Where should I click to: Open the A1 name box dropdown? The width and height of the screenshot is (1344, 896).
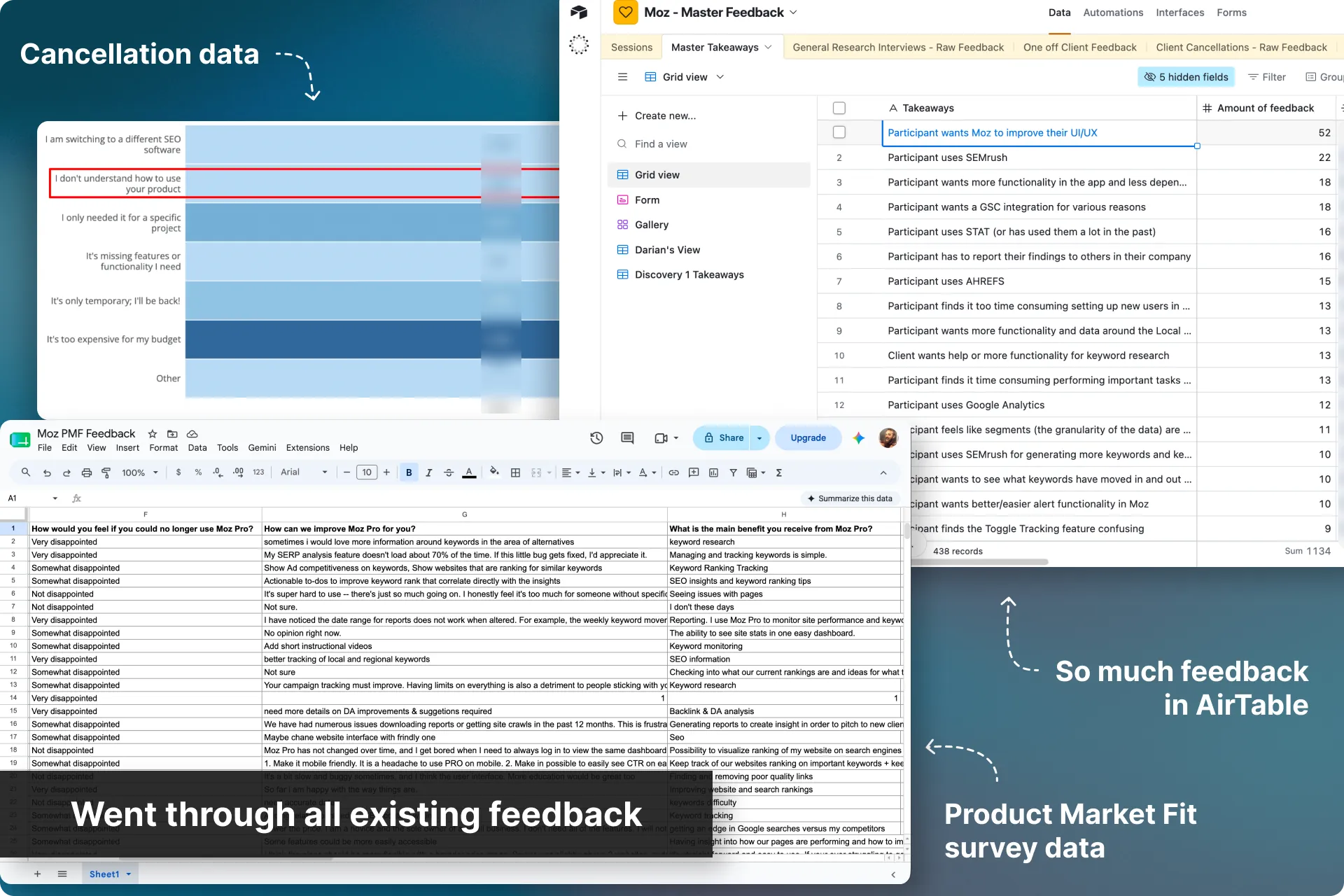click(x=55, y=498)
